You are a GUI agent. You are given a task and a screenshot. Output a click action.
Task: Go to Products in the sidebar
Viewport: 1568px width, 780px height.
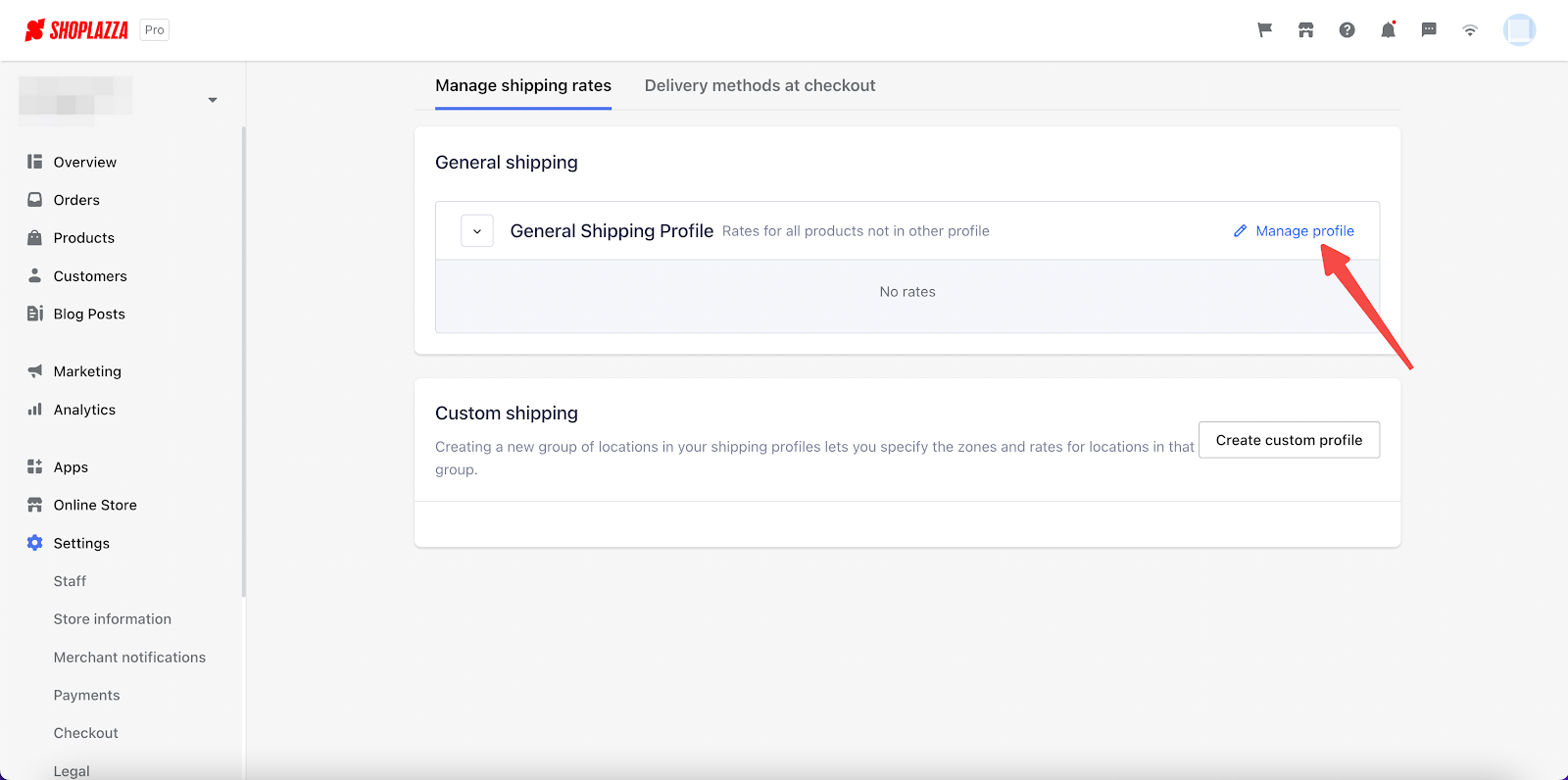[x=84, y=238]
